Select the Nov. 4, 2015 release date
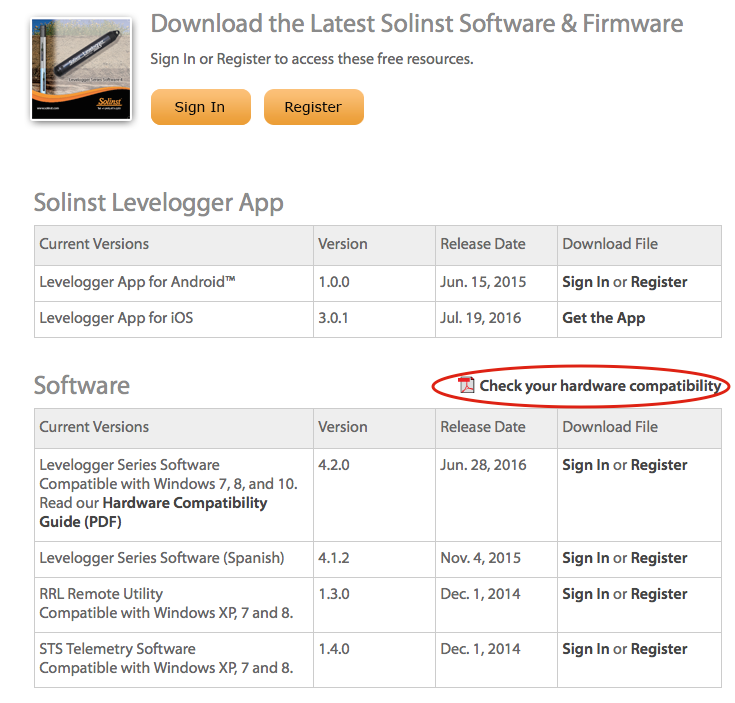 [x=480, y=558]
